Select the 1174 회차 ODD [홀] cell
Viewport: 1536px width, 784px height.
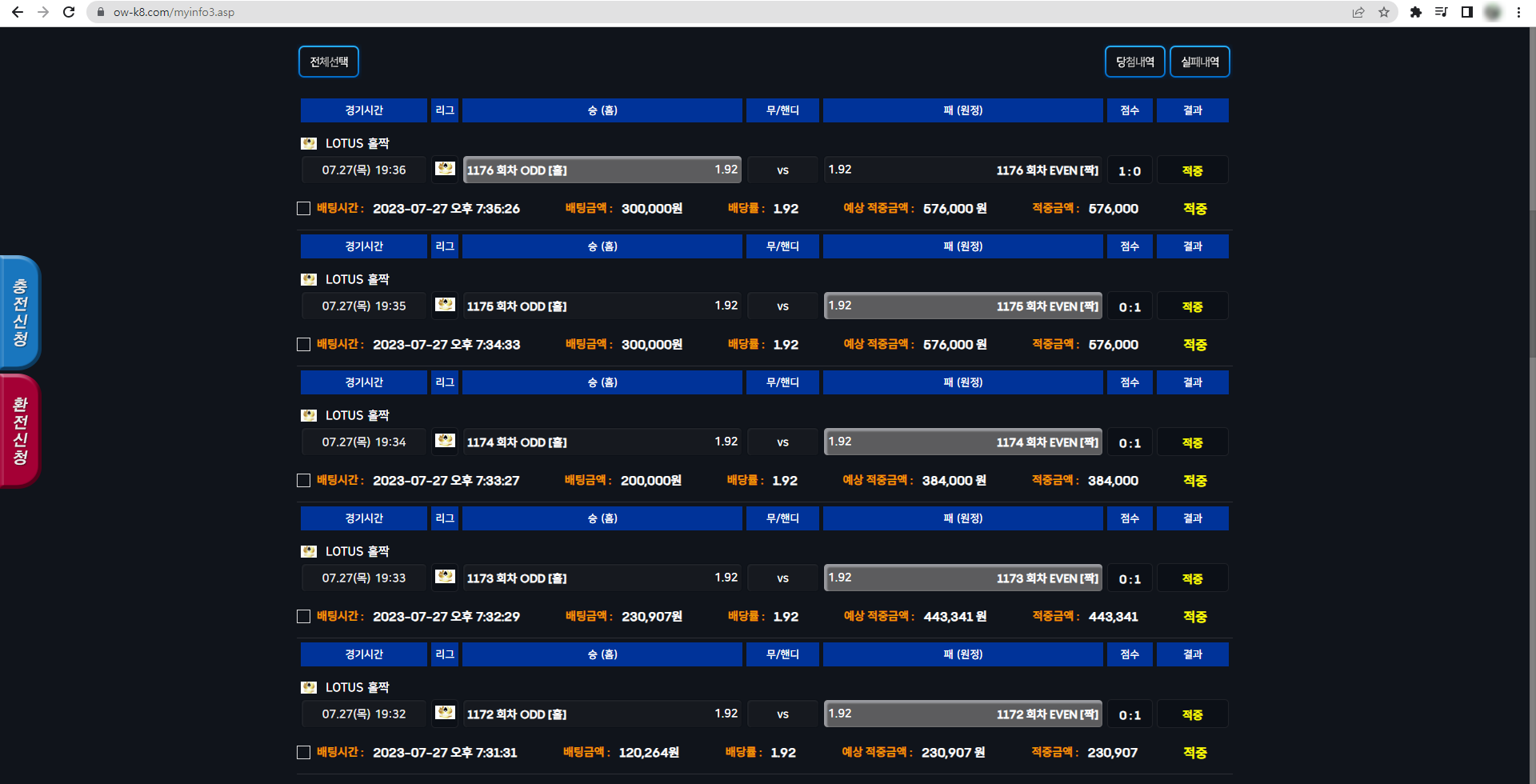coord(602,442)
